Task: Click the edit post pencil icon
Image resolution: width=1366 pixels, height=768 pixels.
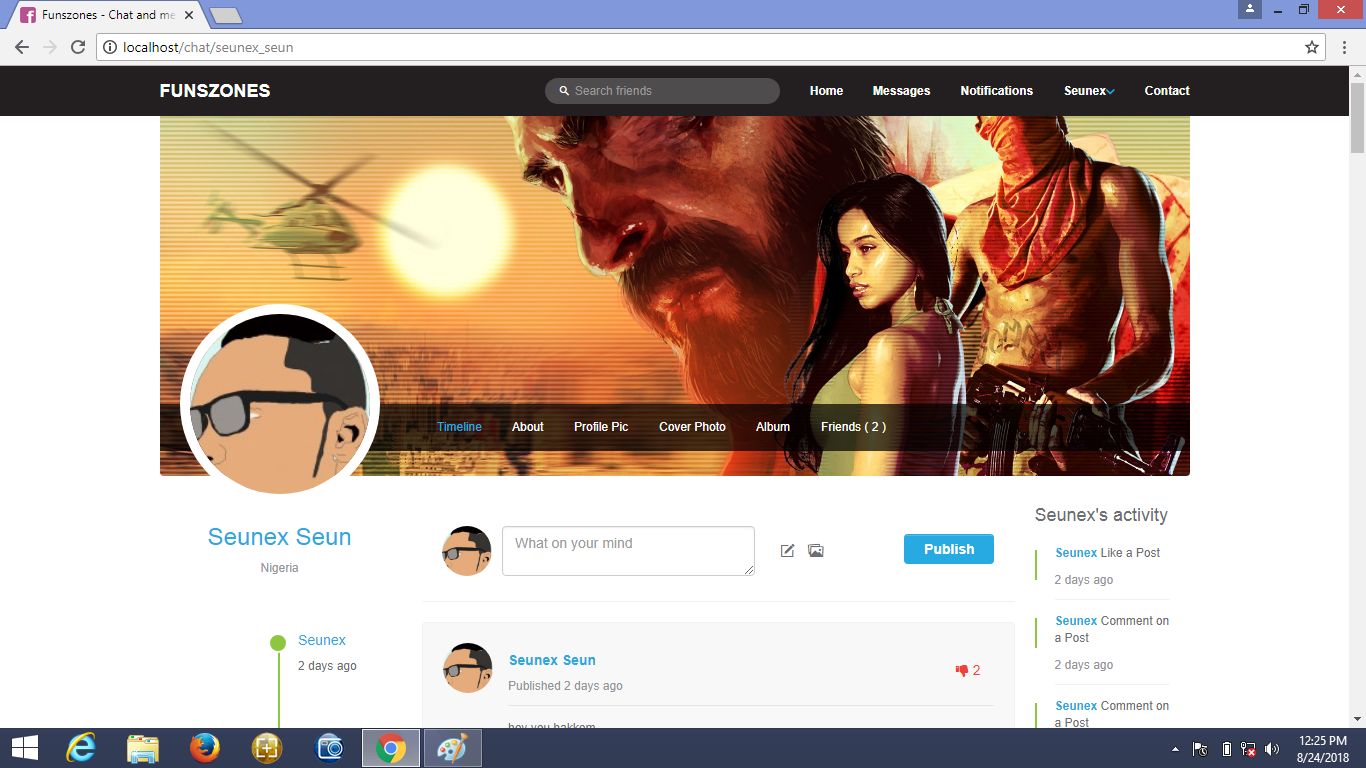Action: click(x=787, y=551)
